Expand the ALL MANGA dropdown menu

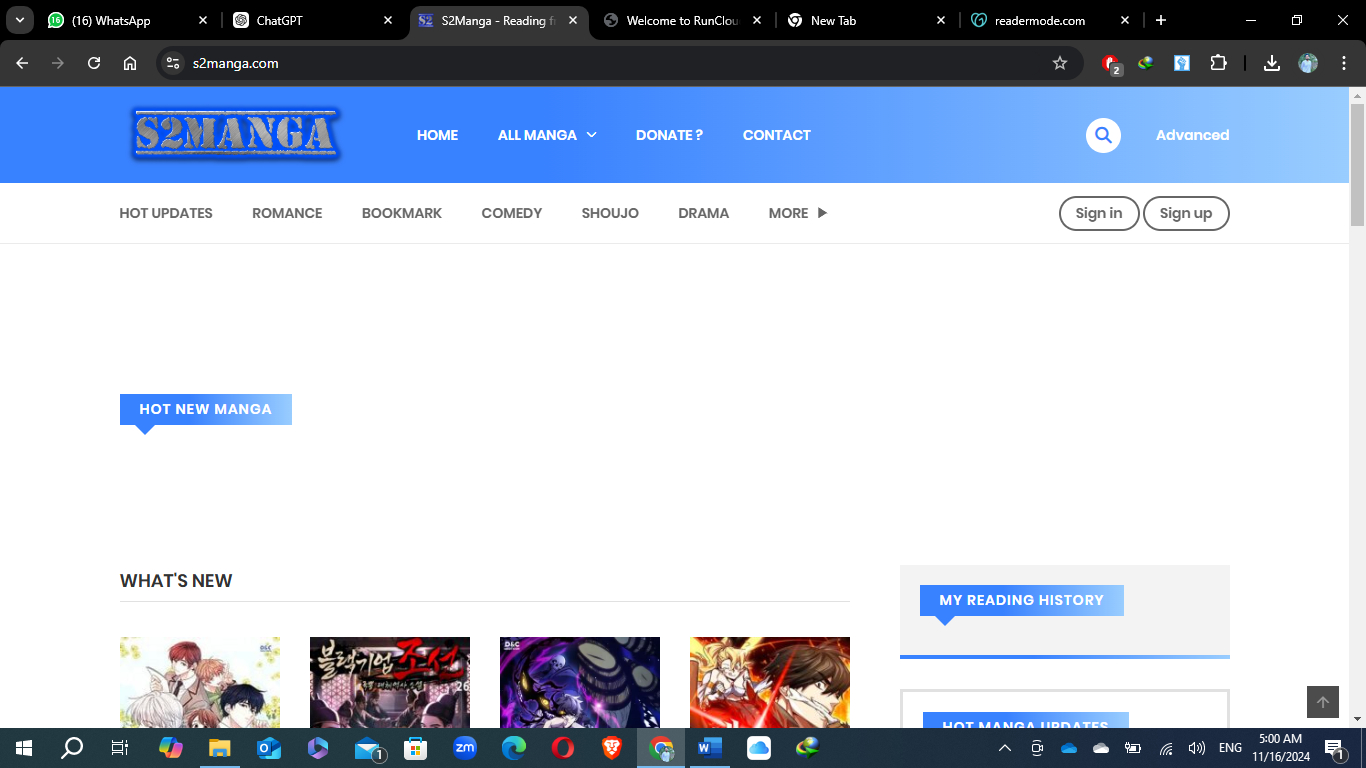[x=547, y=135]
